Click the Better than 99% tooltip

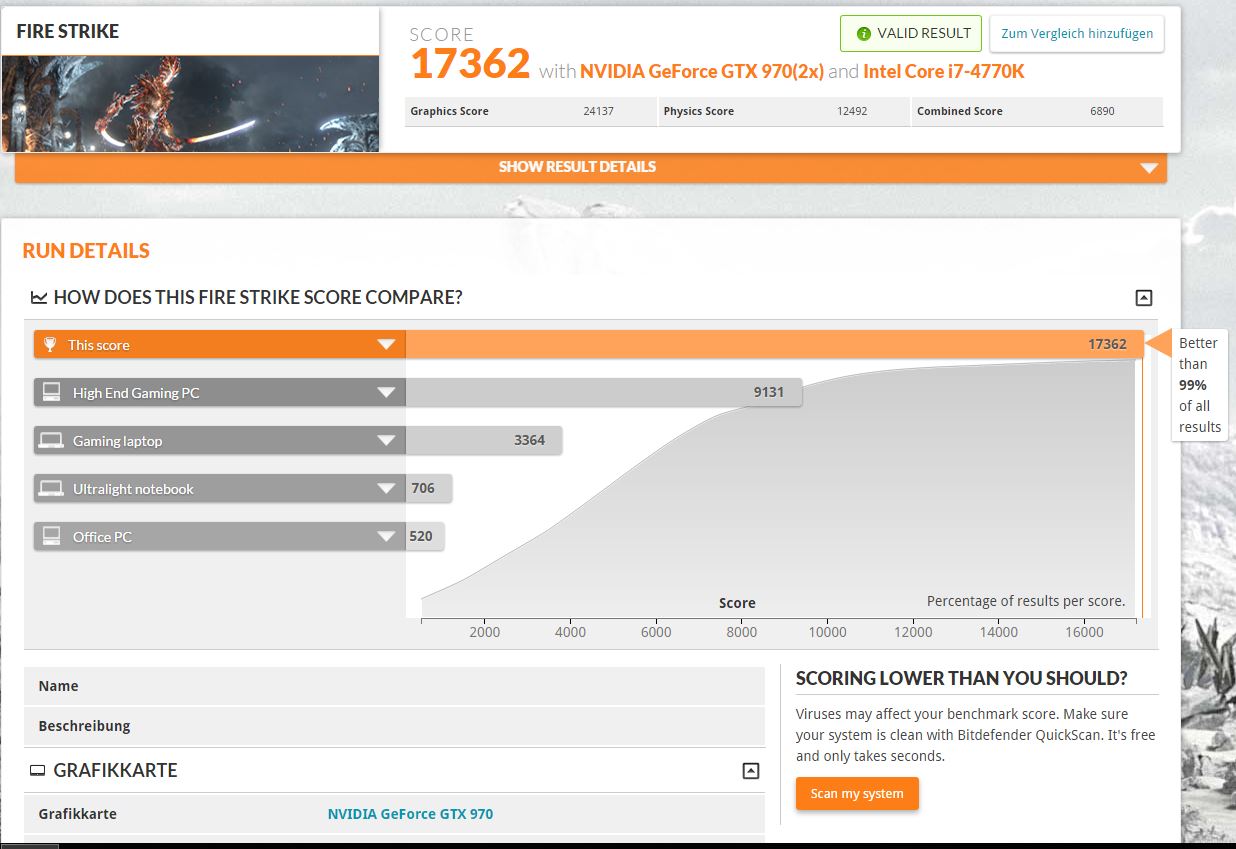click(x=1199, y=385)
